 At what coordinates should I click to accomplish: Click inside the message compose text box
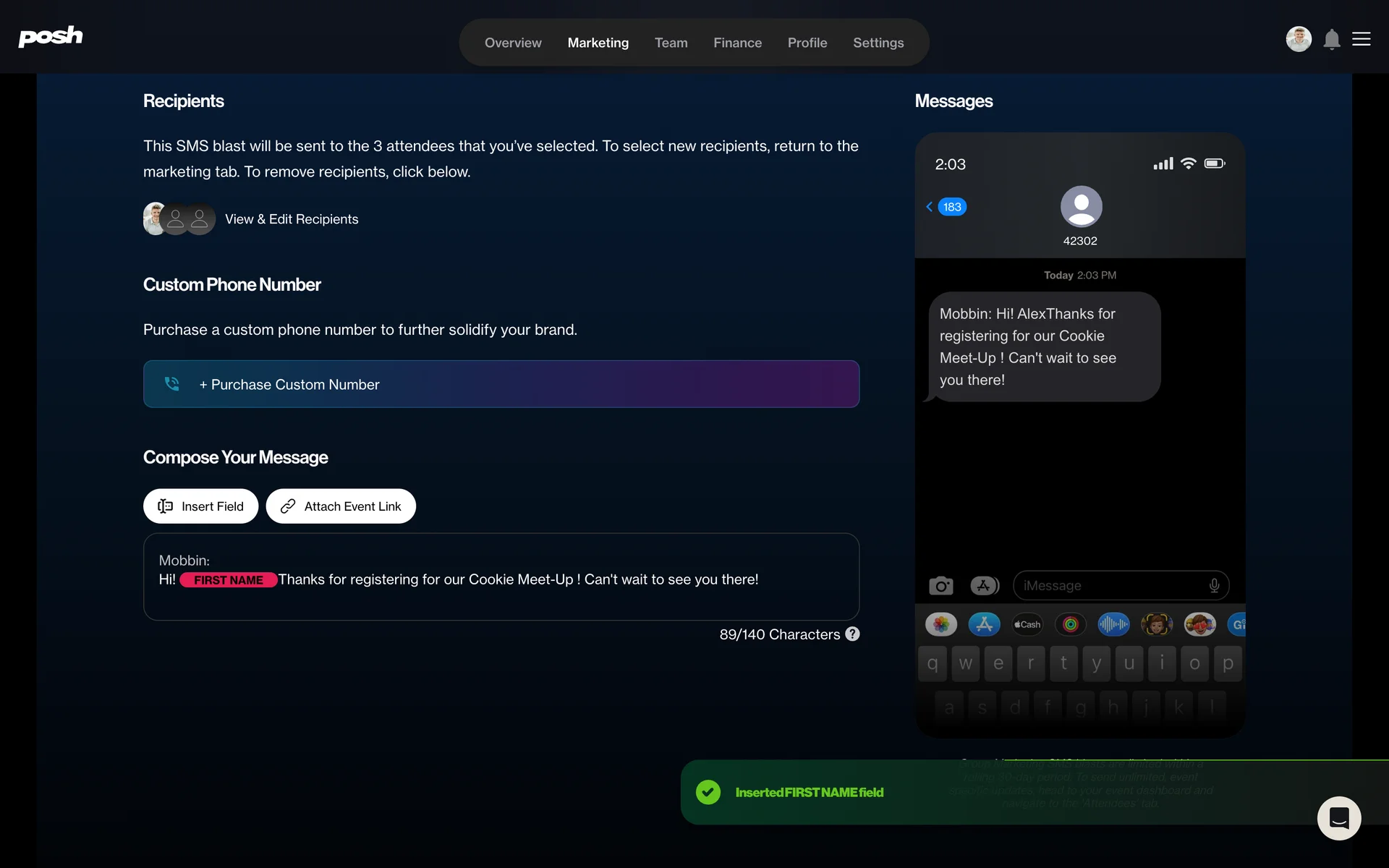tap(501, 600)
